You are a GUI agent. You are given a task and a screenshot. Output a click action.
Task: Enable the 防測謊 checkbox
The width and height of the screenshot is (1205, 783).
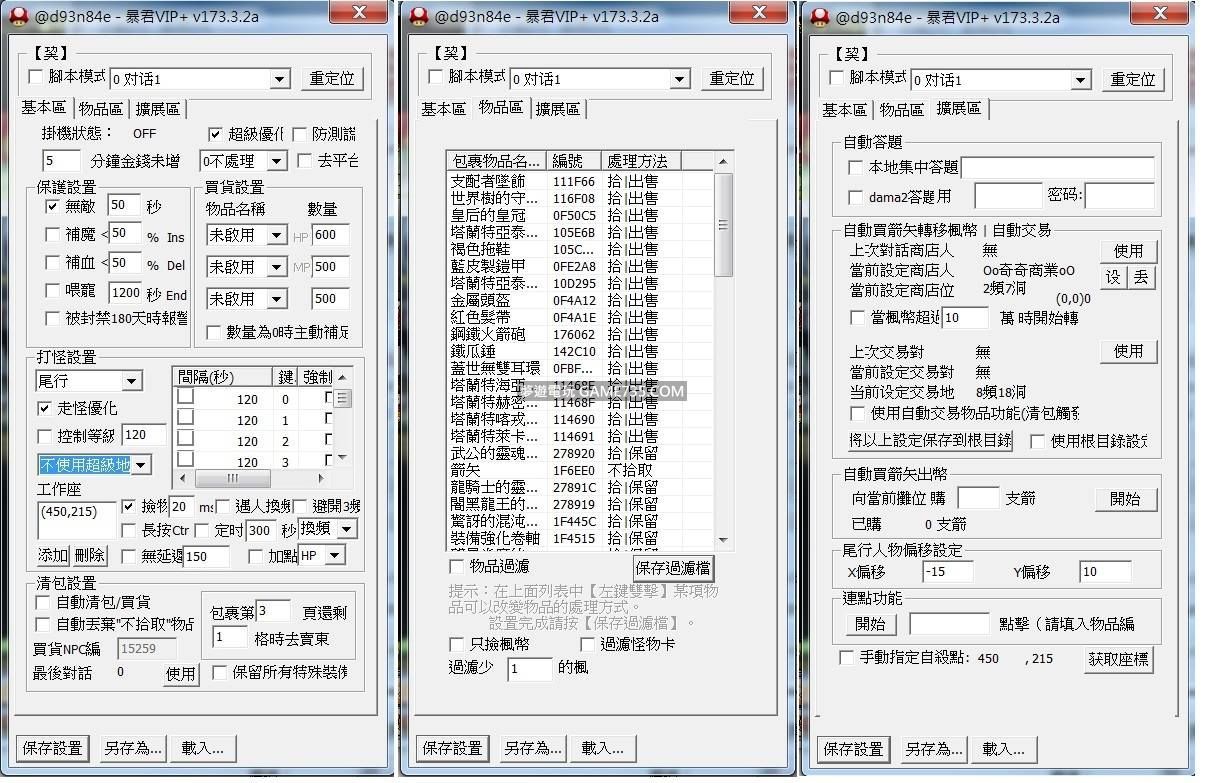(299, 133)
